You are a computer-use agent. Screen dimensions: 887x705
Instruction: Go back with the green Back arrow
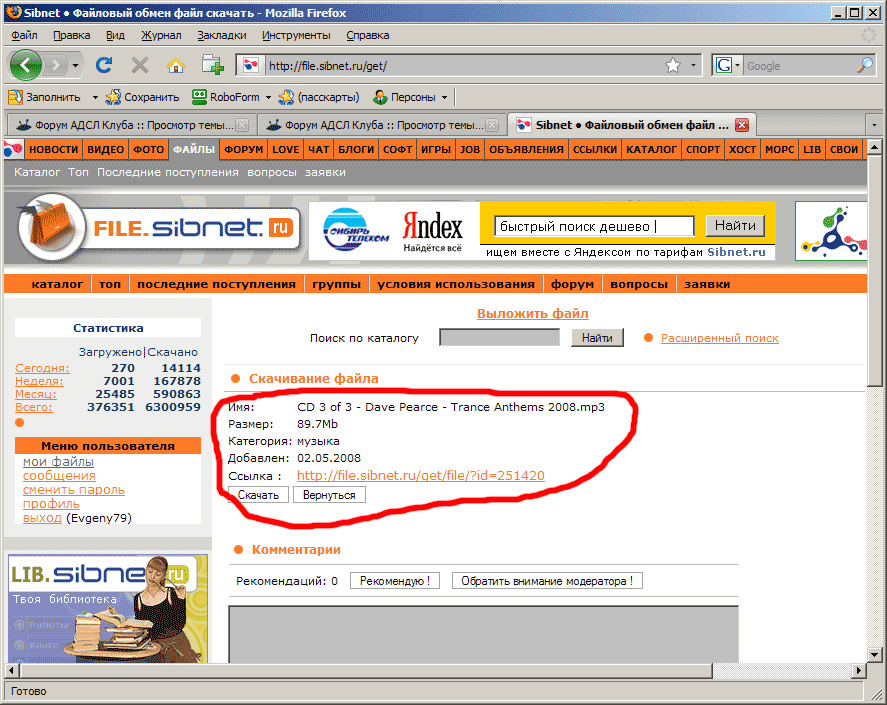point(25,66)
